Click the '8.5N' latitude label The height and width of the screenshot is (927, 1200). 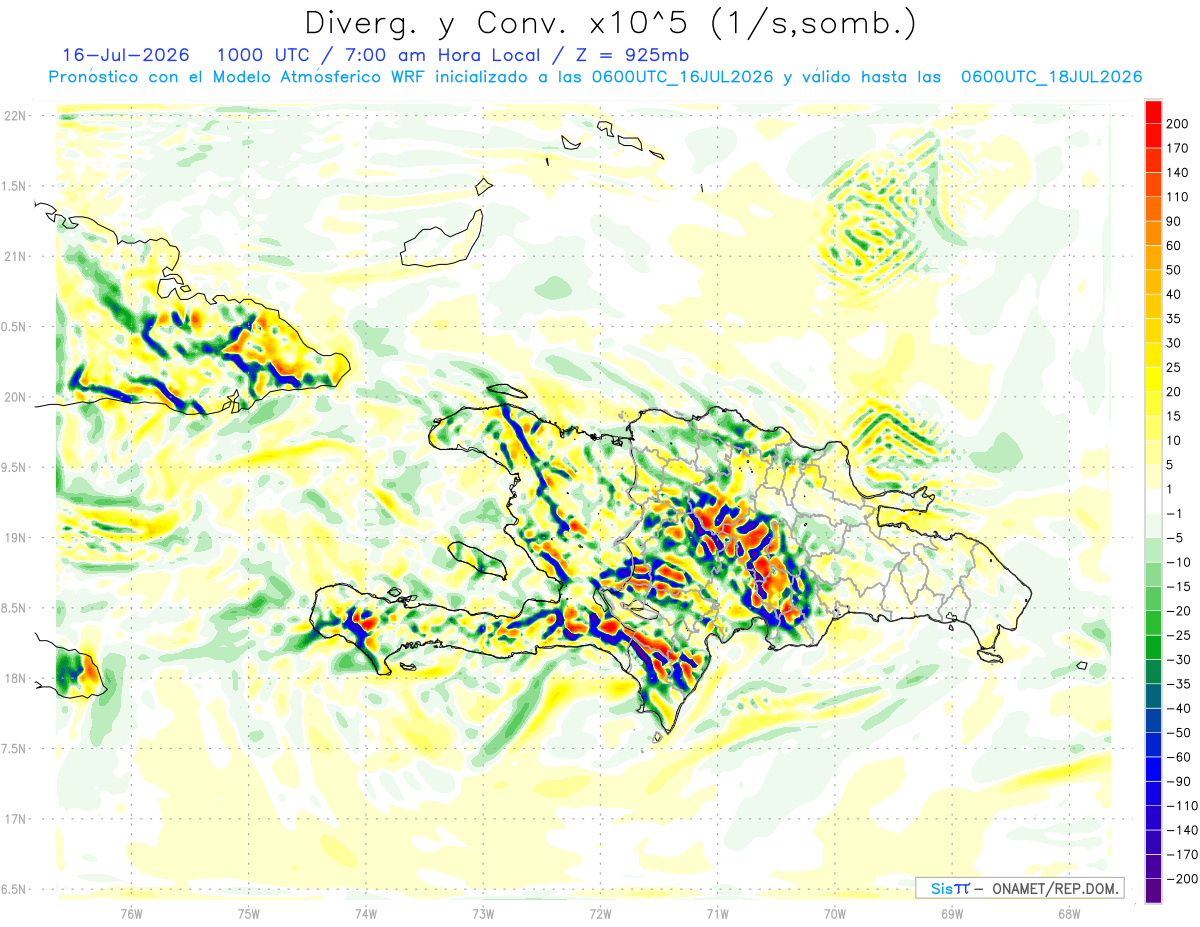point(13,608)
